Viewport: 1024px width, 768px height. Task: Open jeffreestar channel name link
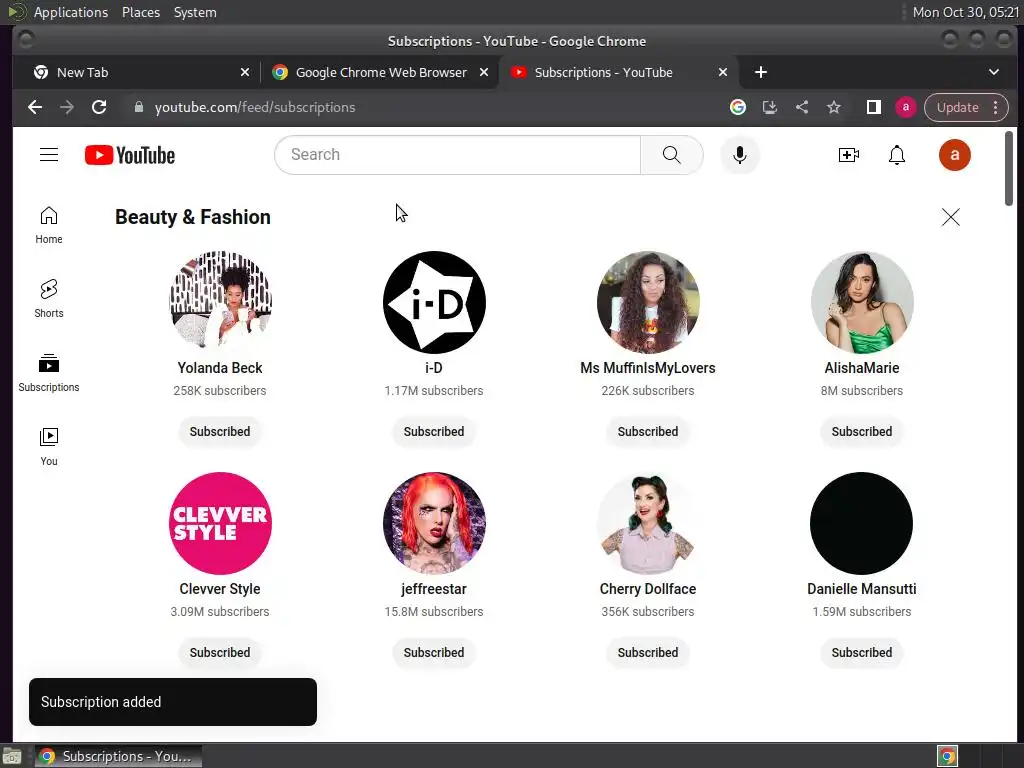tap(434, 588)
